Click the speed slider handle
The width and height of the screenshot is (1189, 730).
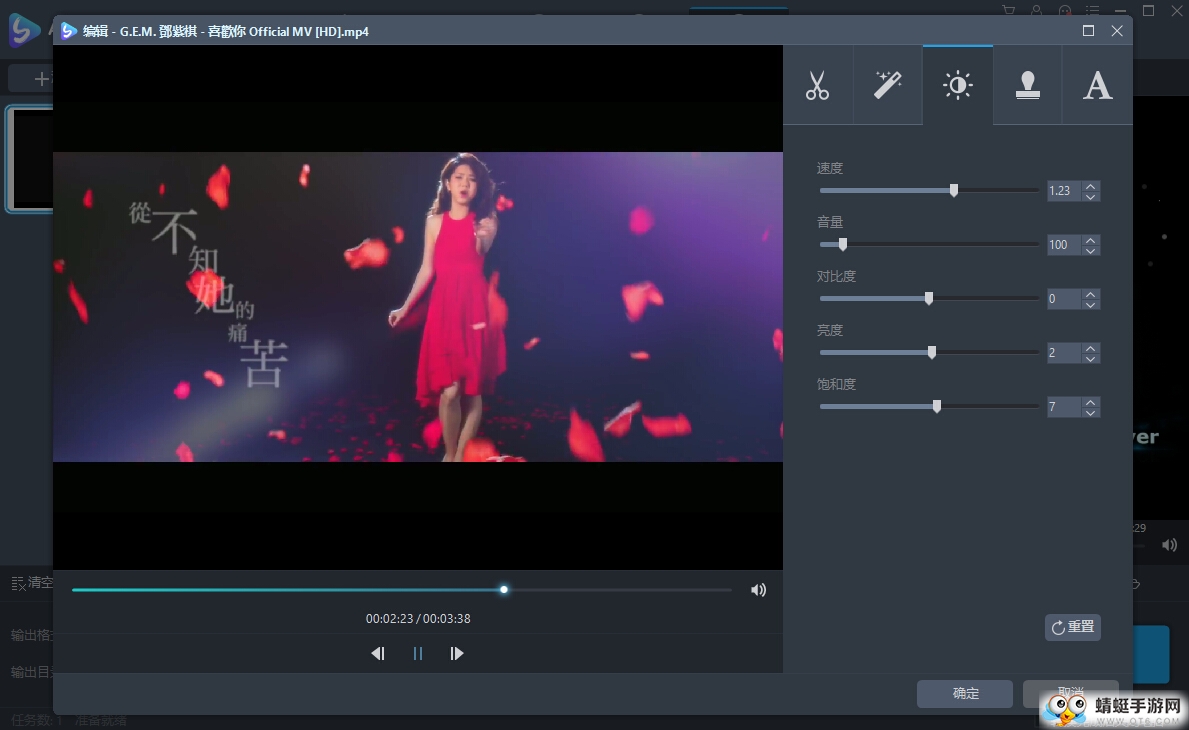click(x=954, y=190)
